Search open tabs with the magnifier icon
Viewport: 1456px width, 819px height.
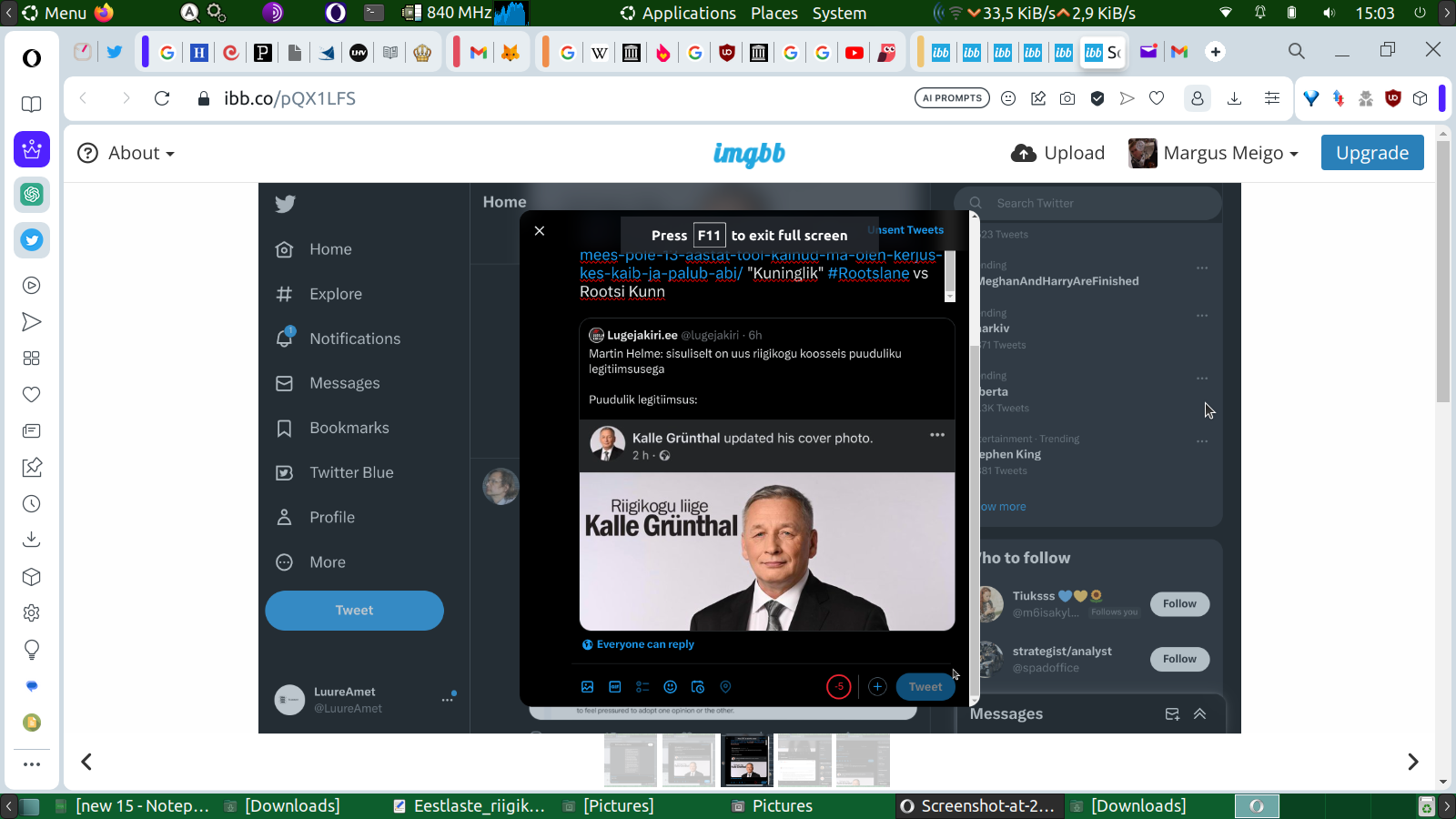click(1297, 51)
